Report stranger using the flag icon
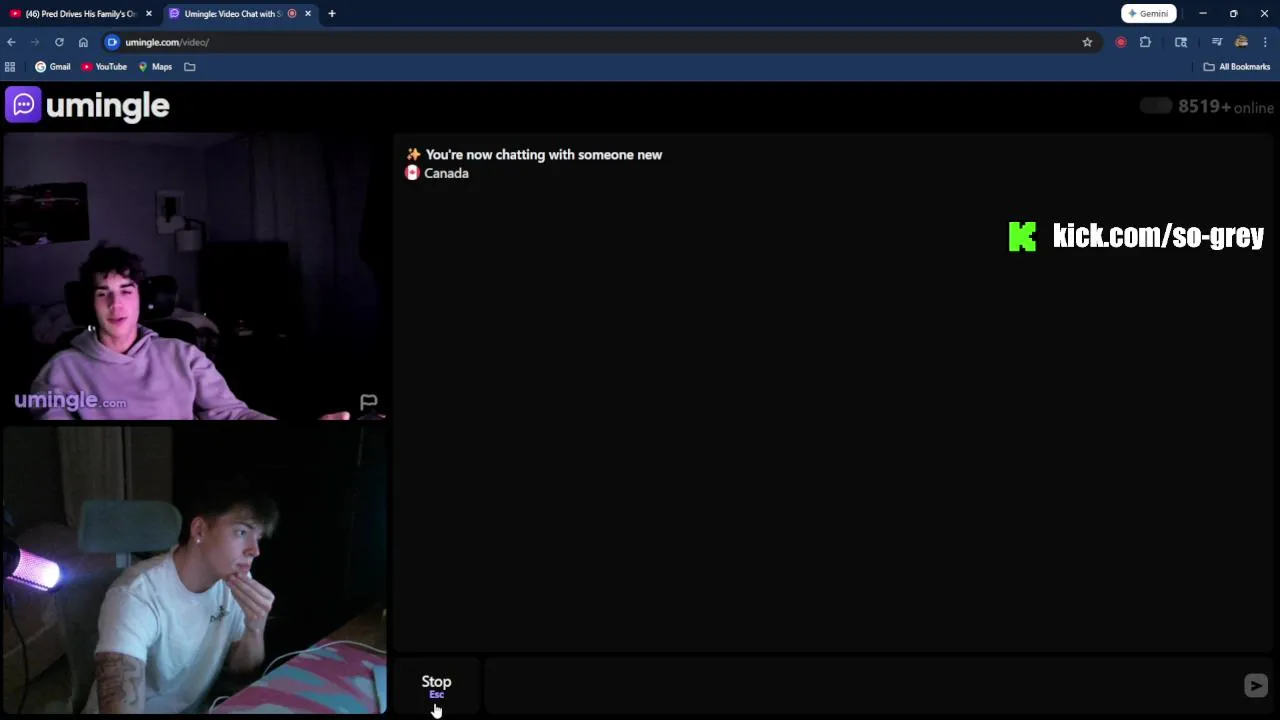The width and height of the screenshot is (1280, 720). pyautogui.click(x=368, y=402)
